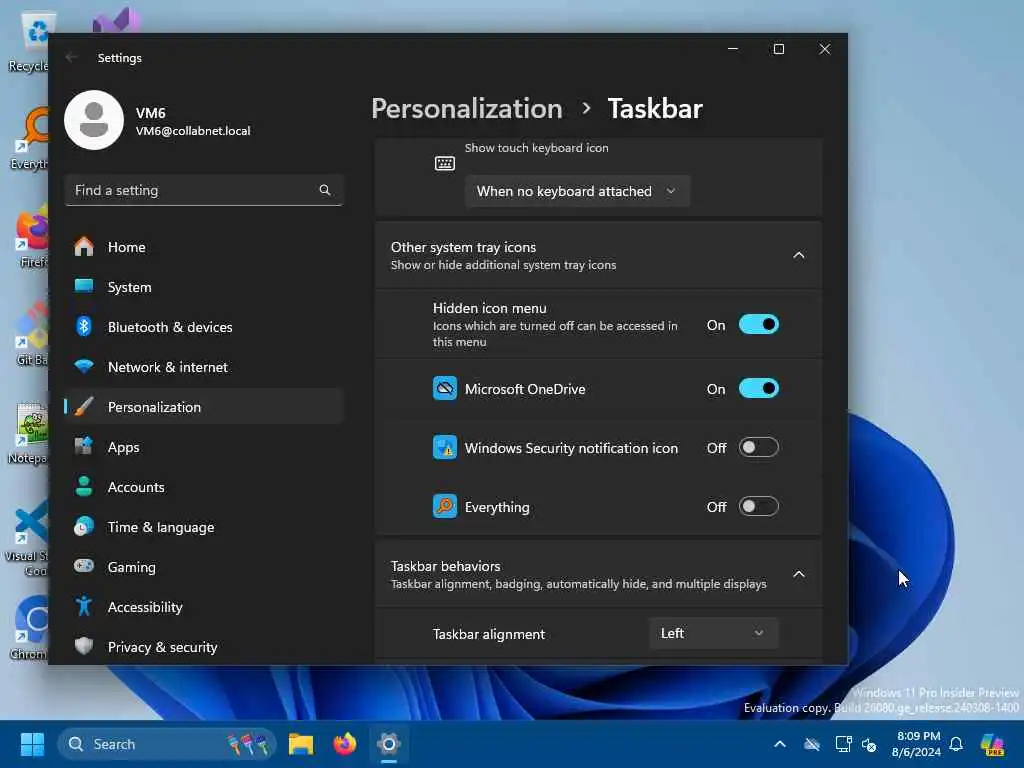Show hidden icons chevron in system tray
Image resolution: width=1024 pixels, height=768 pixels.
[x=780, y=744]
